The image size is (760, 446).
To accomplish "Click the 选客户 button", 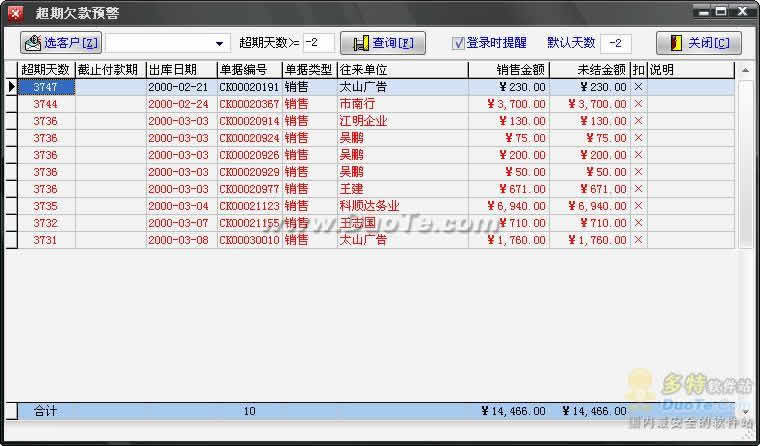I will (61, 43).
